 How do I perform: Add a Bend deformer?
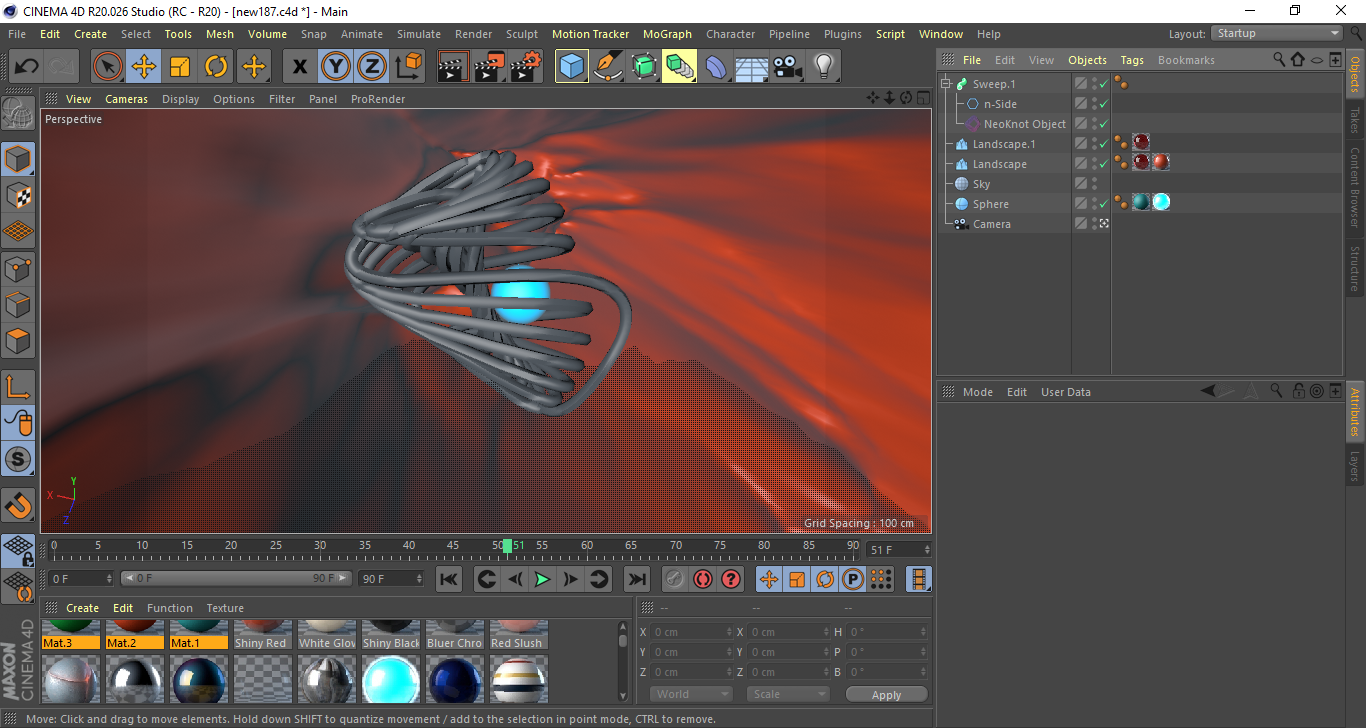(x=716, y=67)
